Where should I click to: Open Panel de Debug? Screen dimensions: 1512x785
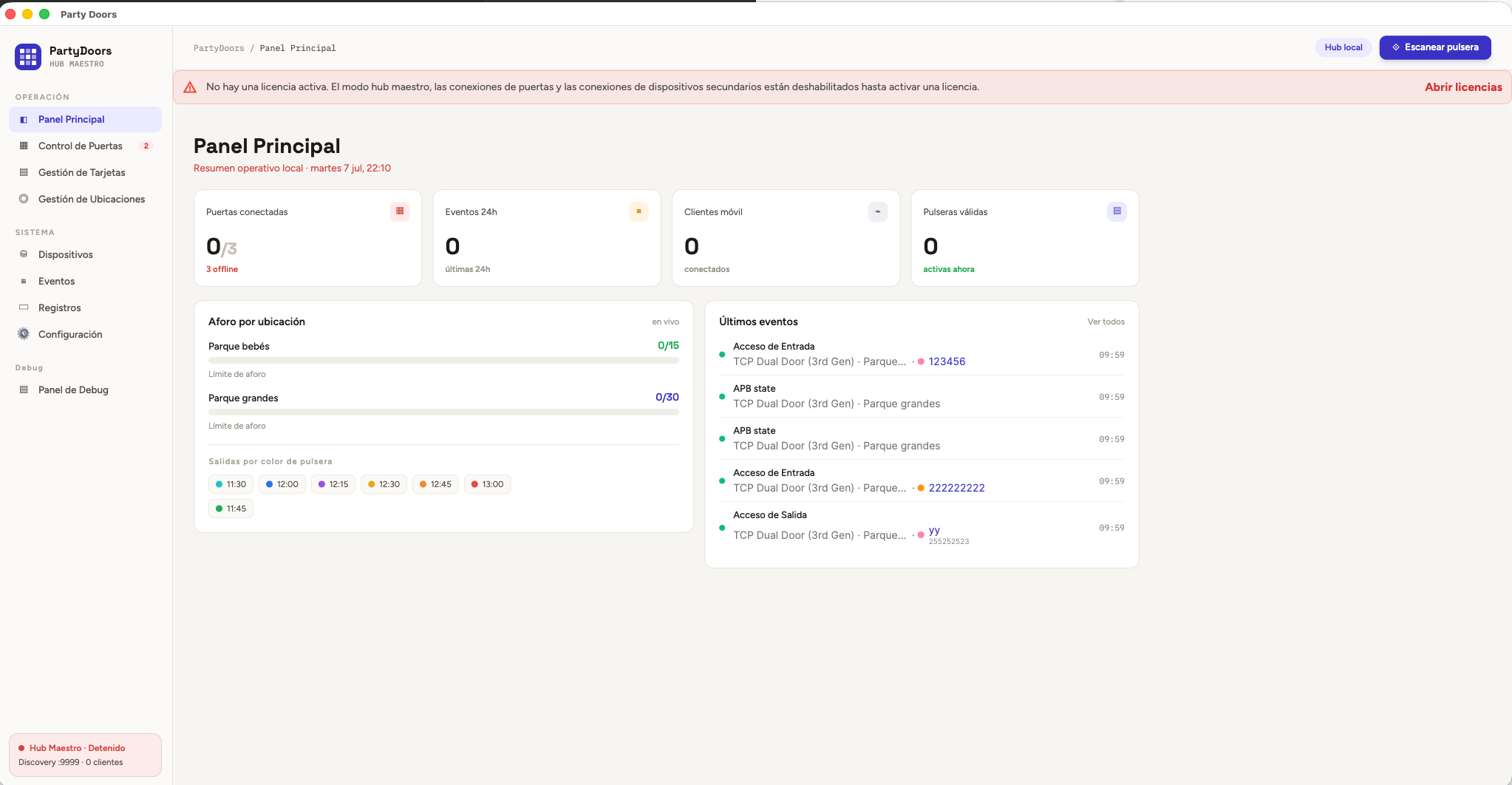[x=86, y=390]
